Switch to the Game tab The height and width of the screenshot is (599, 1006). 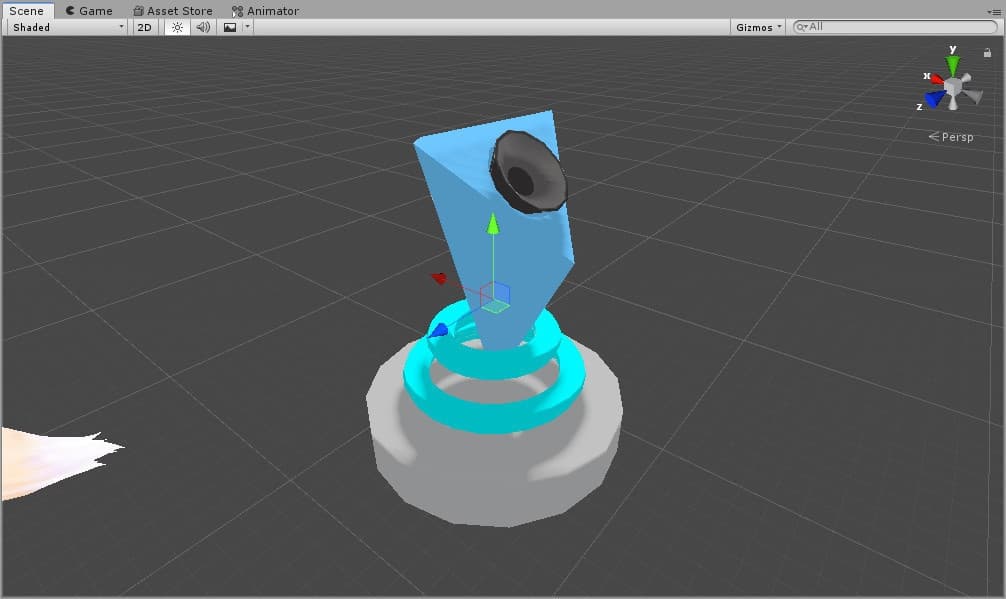(x=89, y=10)
